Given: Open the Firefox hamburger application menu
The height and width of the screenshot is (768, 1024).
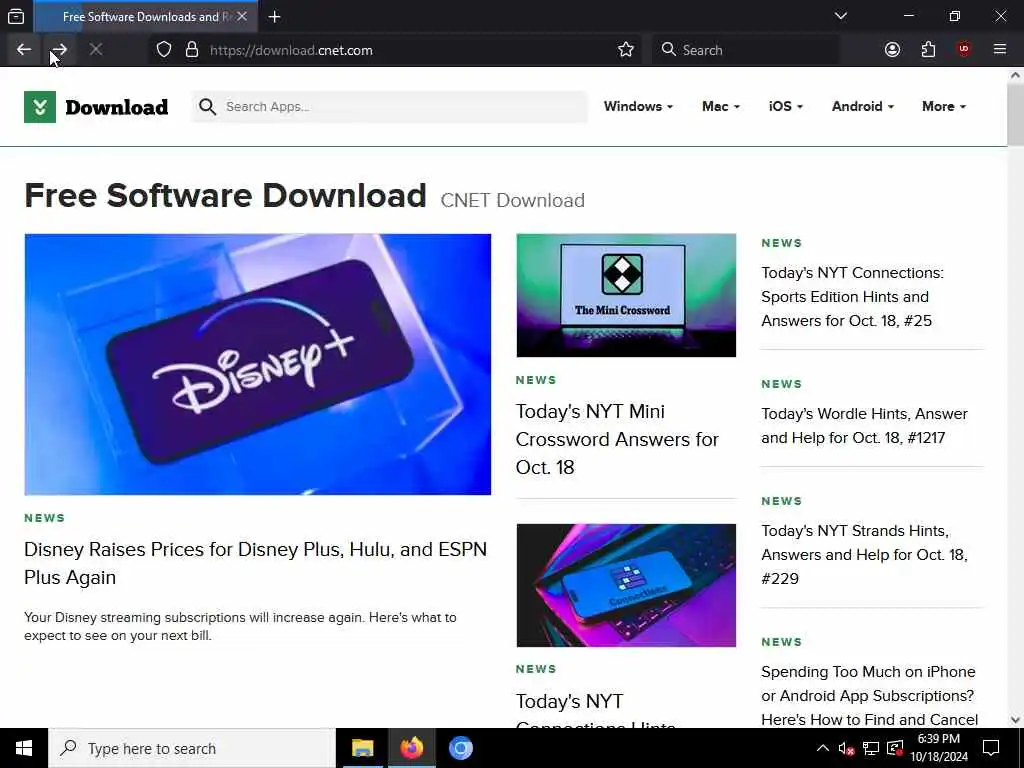Looking at the screenshot, I should [x=999, y=50].
